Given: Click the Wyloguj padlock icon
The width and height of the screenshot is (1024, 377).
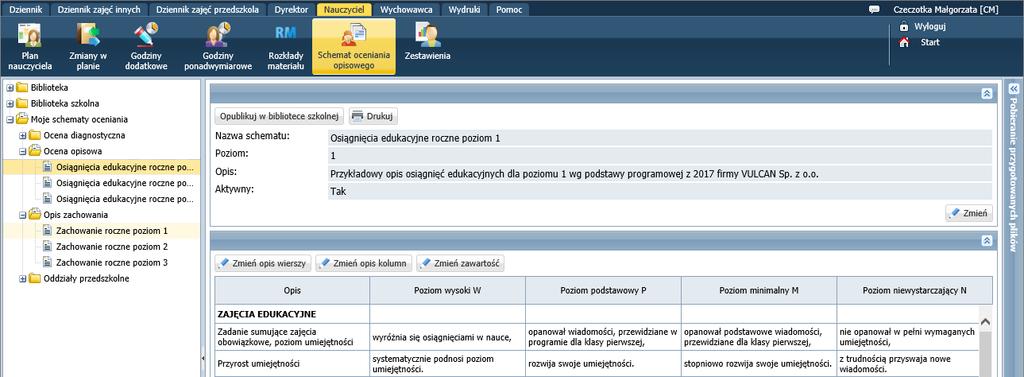Looking at the screenshot, I should (904, 27).
